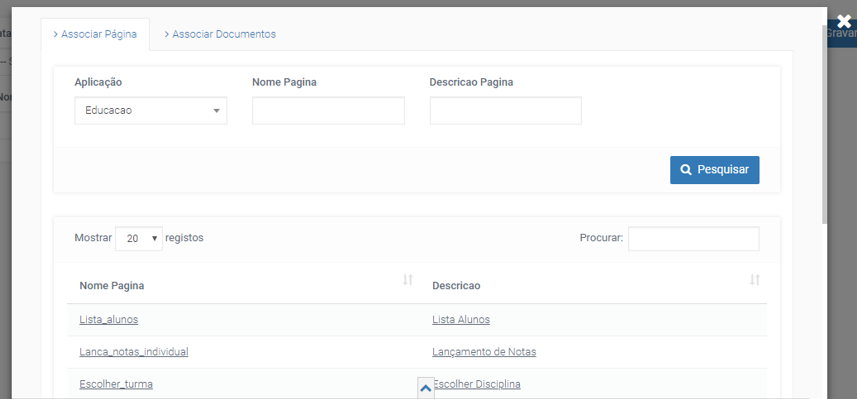Open the Escolher_turma page link
Screen dimensions: 857x399
tap(116, 384)
